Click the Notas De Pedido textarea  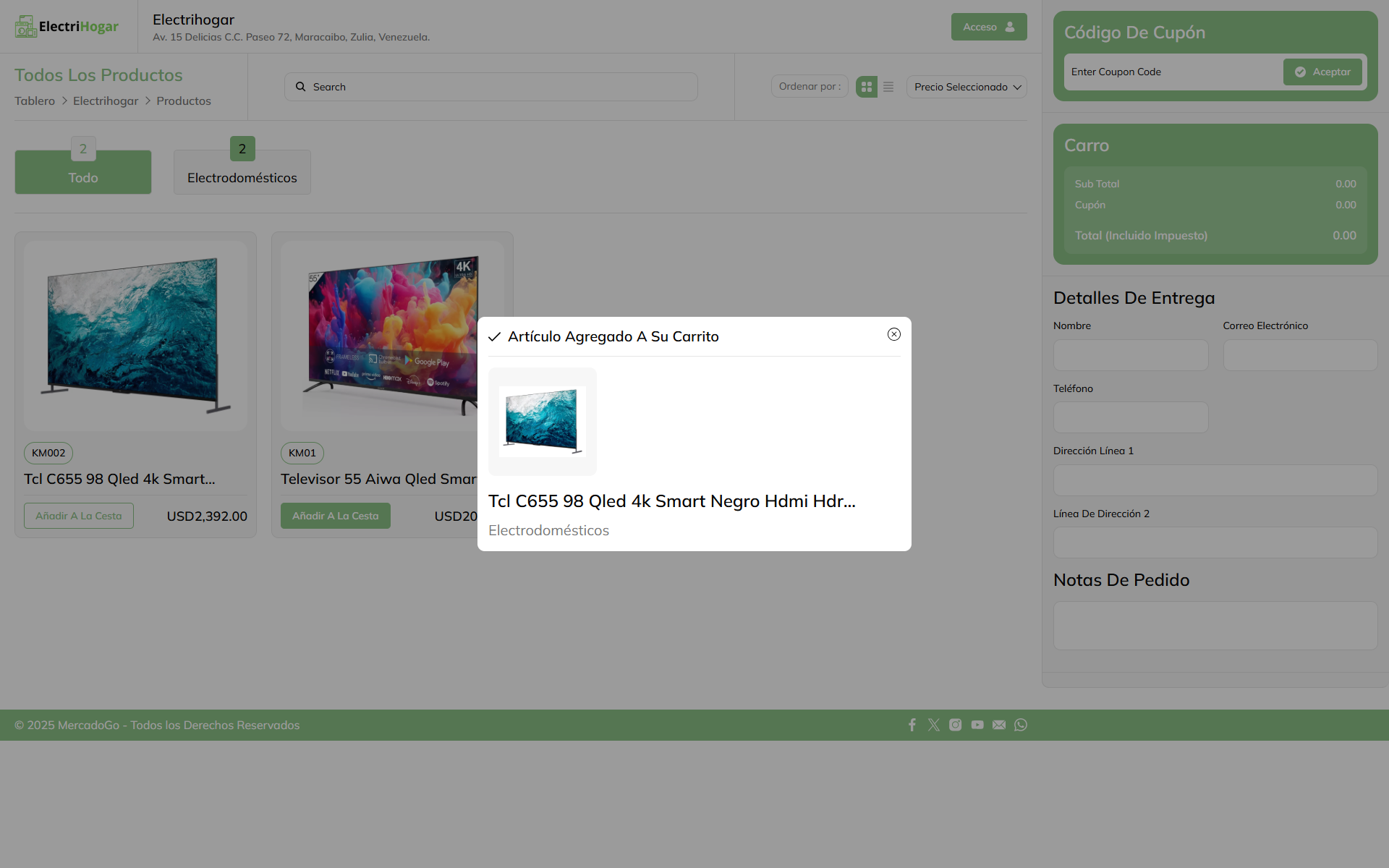pos(1215,626)
